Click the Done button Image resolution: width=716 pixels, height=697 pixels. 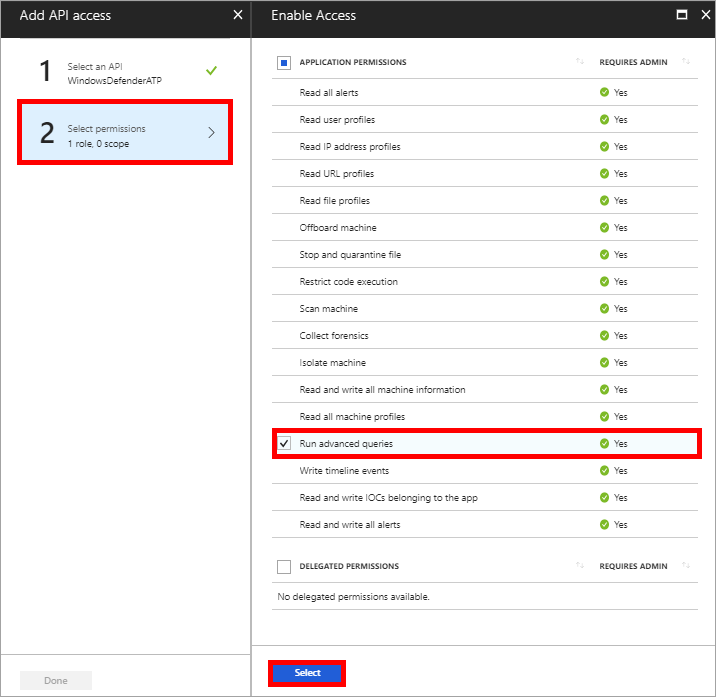56,681
